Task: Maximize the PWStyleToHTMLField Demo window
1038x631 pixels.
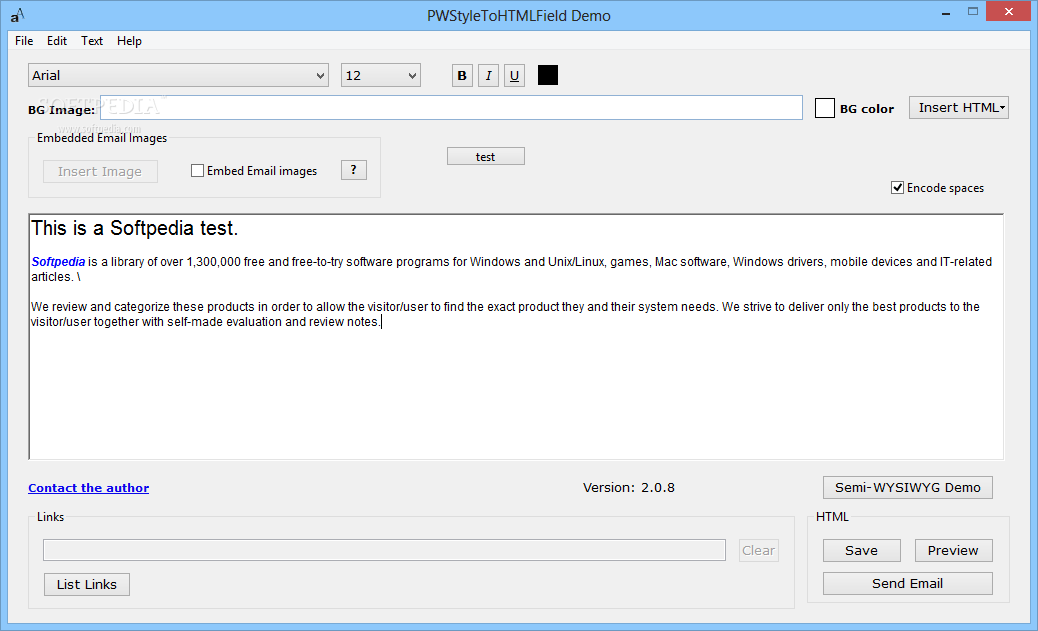Action: 972,12
